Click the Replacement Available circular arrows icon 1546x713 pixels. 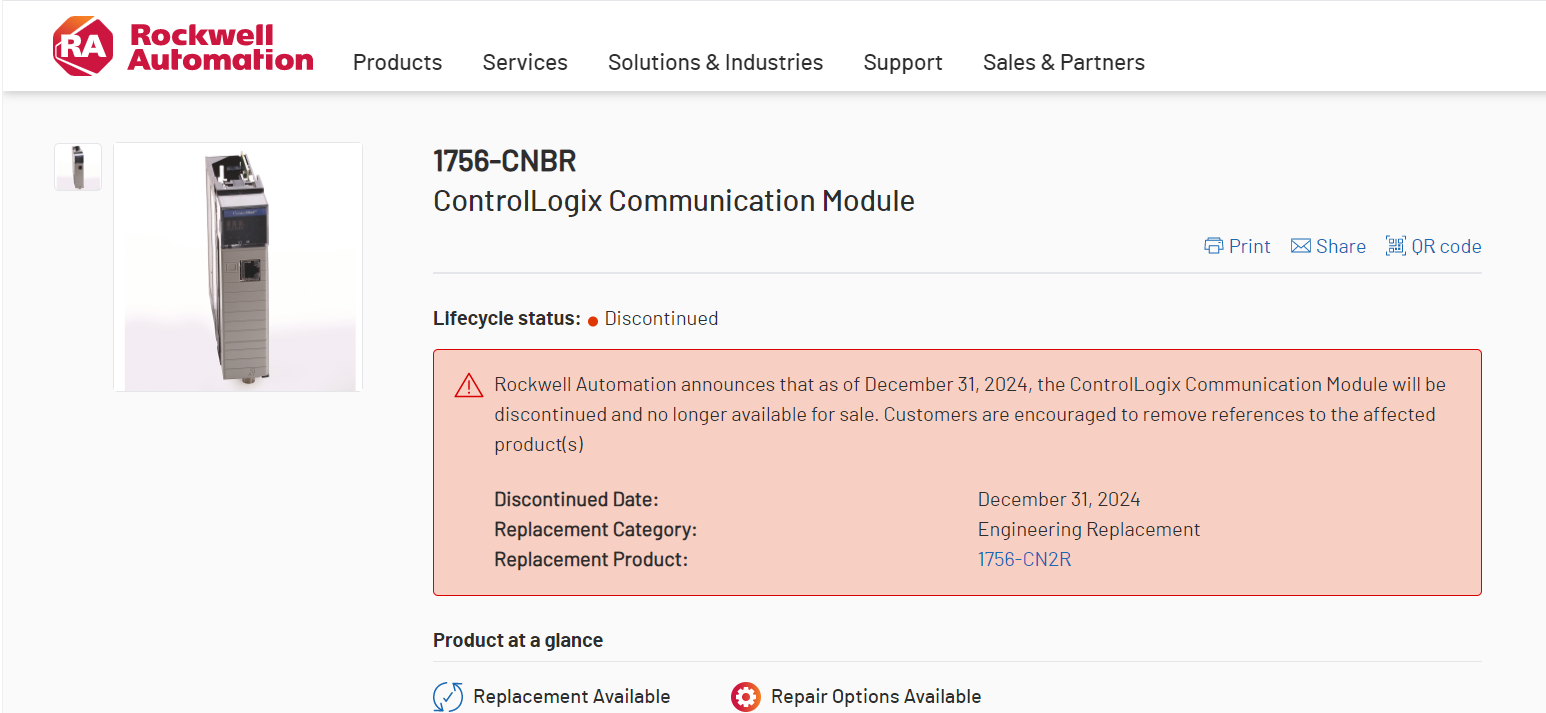[x=447, y=696]
